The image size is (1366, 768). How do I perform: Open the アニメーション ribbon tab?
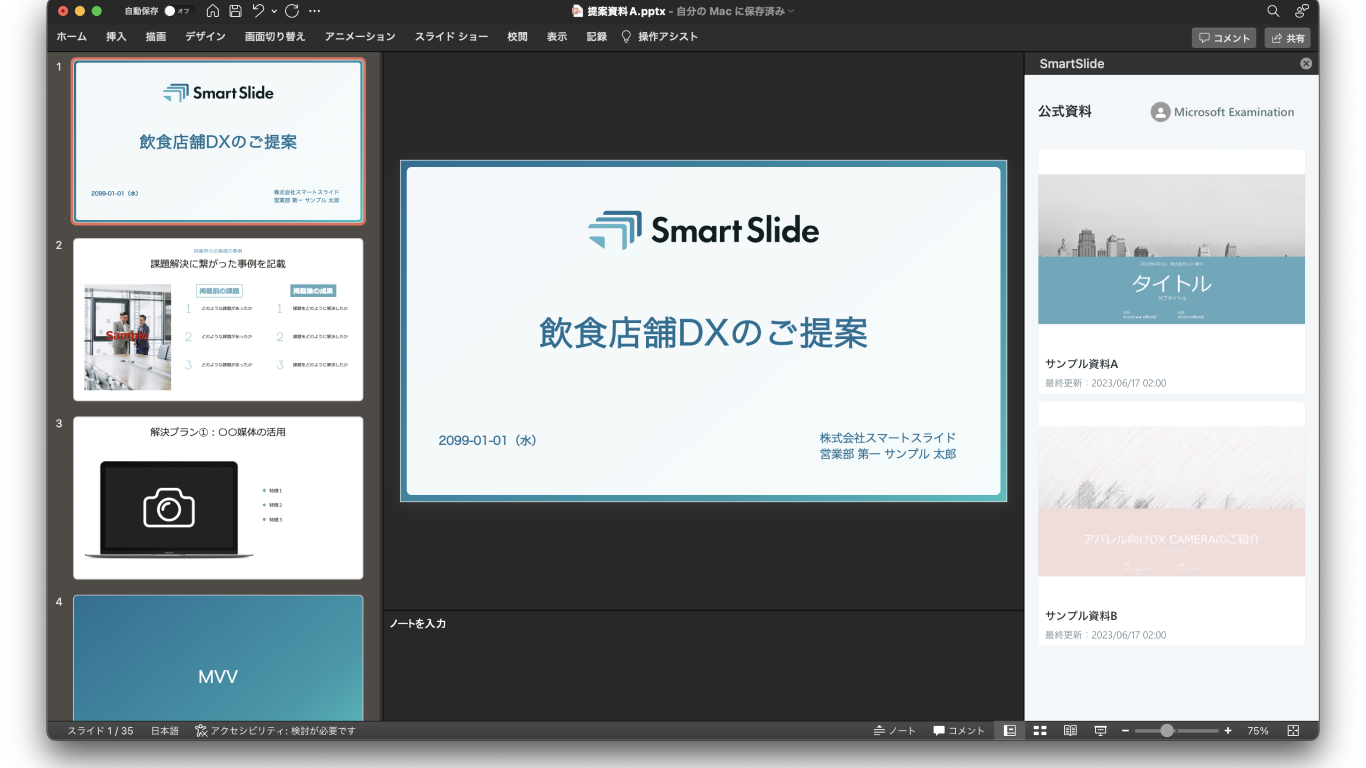tap(360, 37)
